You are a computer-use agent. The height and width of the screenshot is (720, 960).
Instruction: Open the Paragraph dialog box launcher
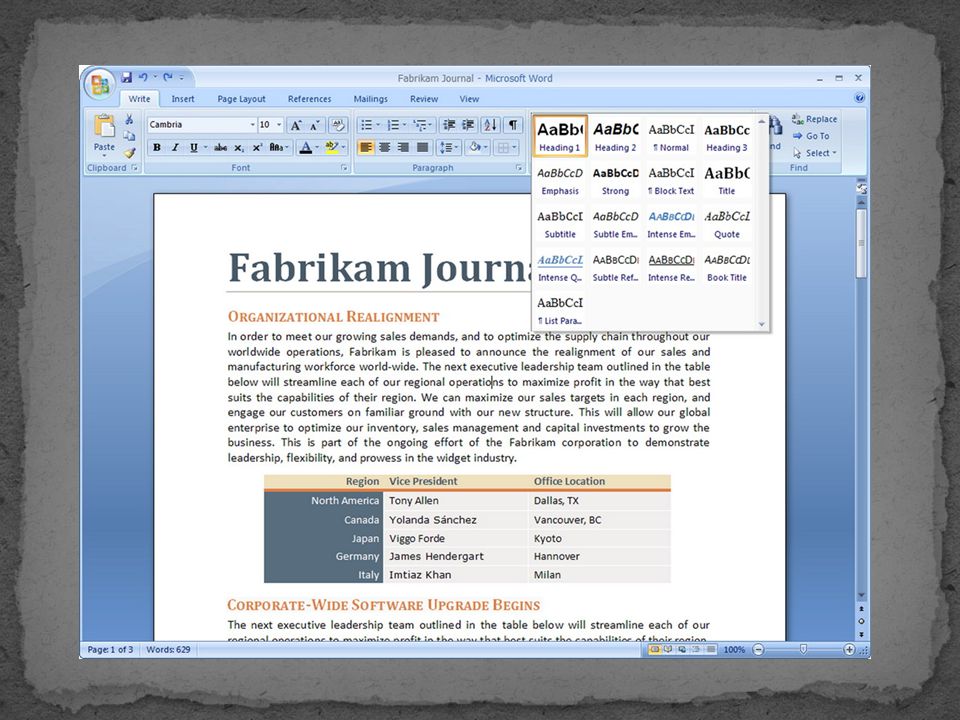[519, 168]
